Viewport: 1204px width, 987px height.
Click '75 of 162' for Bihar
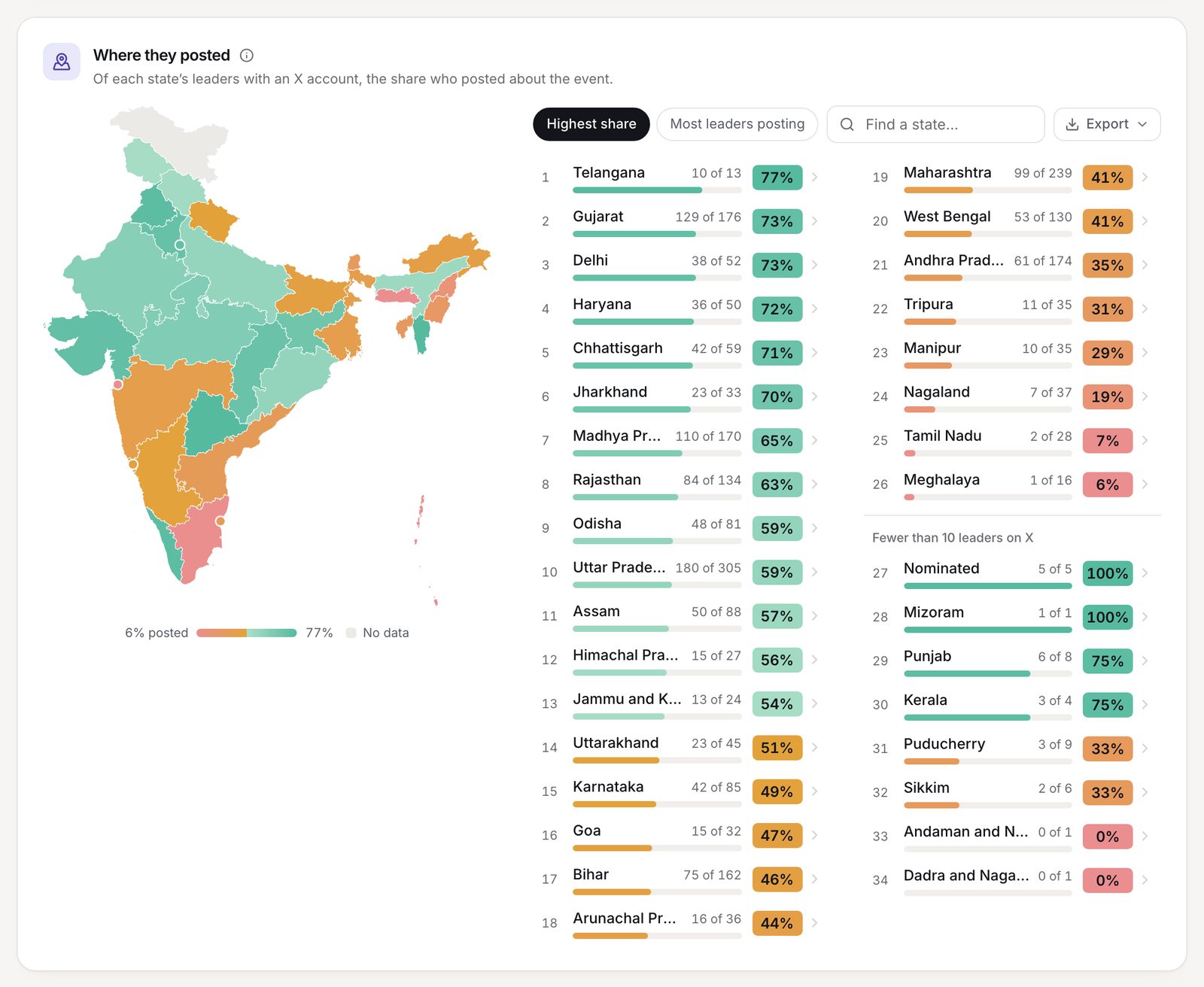(712, 875)
